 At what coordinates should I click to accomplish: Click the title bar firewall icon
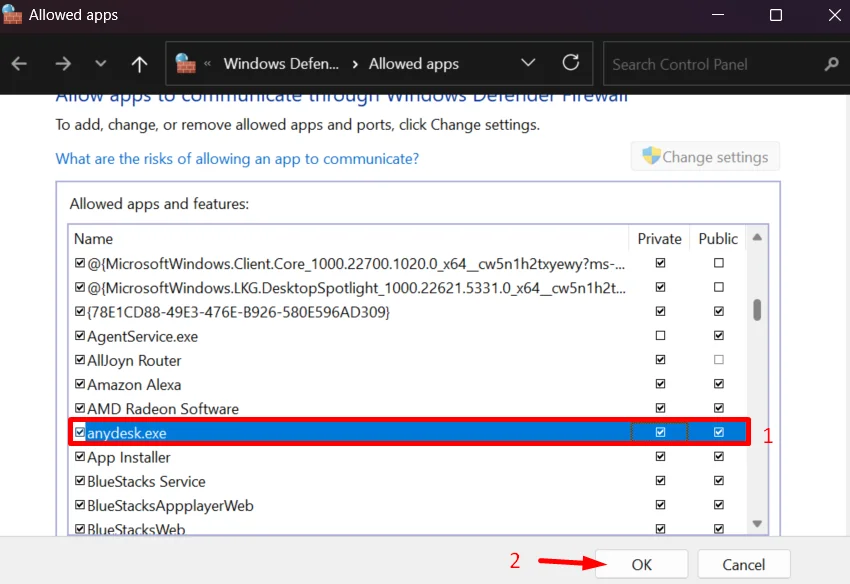coord(12,14)
